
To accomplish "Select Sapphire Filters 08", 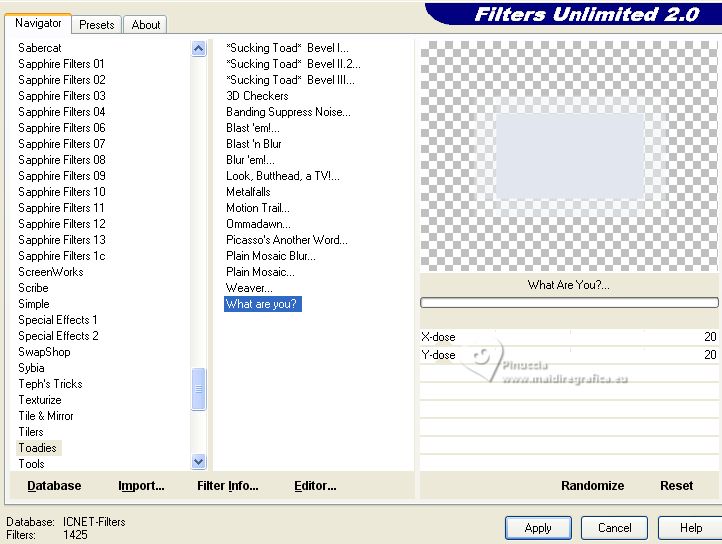I will [x=62, y=160].
